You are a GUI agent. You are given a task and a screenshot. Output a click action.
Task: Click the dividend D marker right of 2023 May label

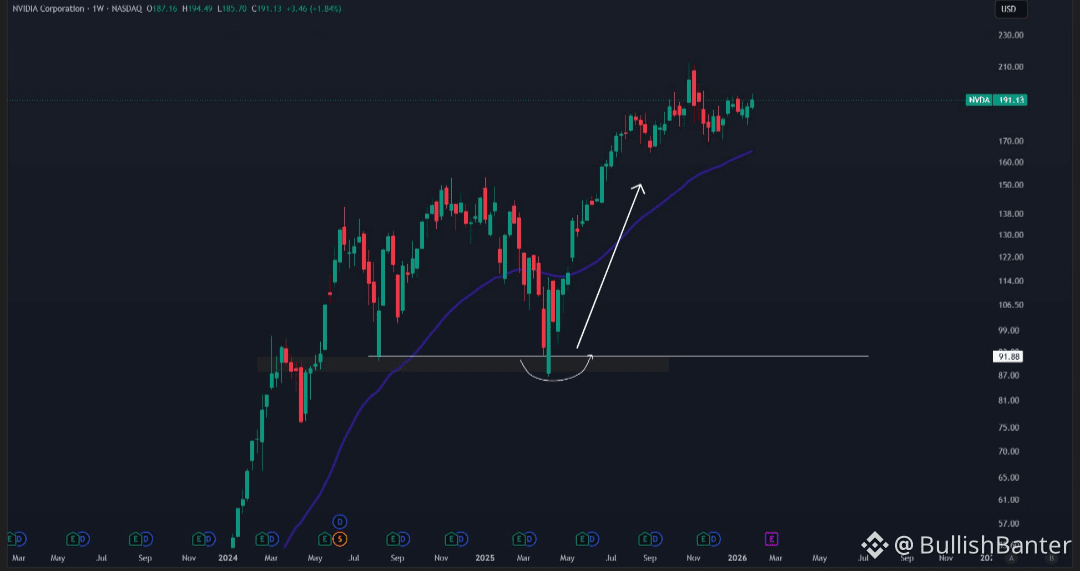83,539
